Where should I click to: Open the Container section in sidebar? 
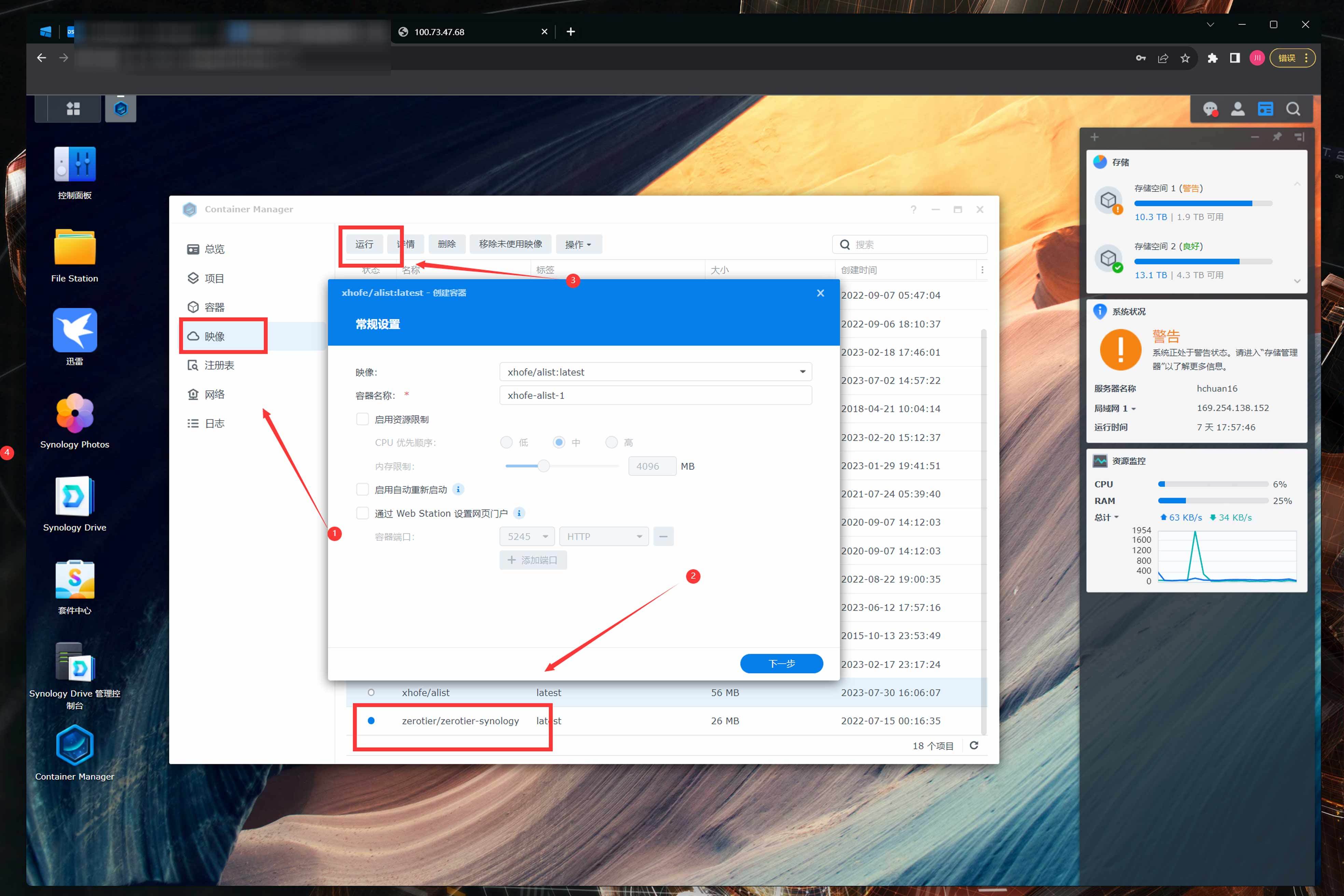[214, 307]
